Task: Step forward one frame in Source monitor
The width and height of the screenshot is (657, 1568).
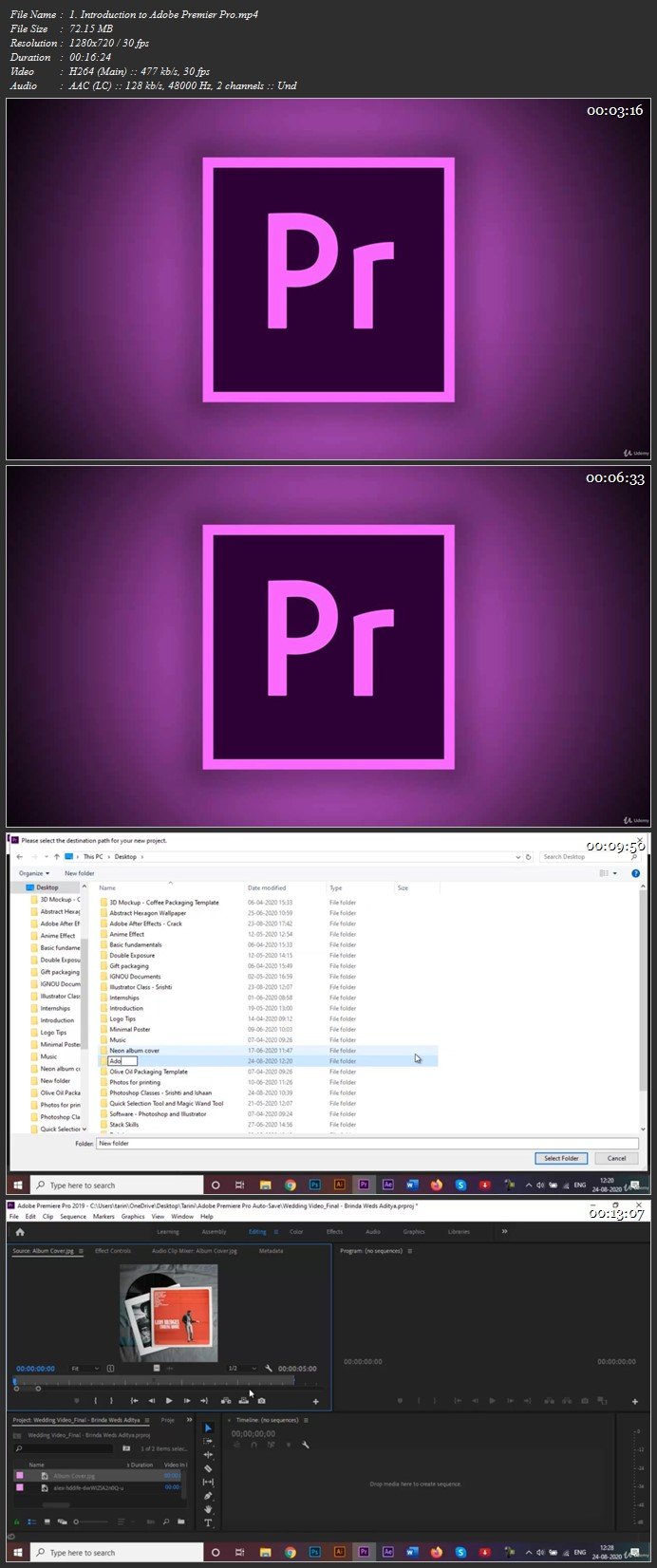Action: pos(187,1400)
